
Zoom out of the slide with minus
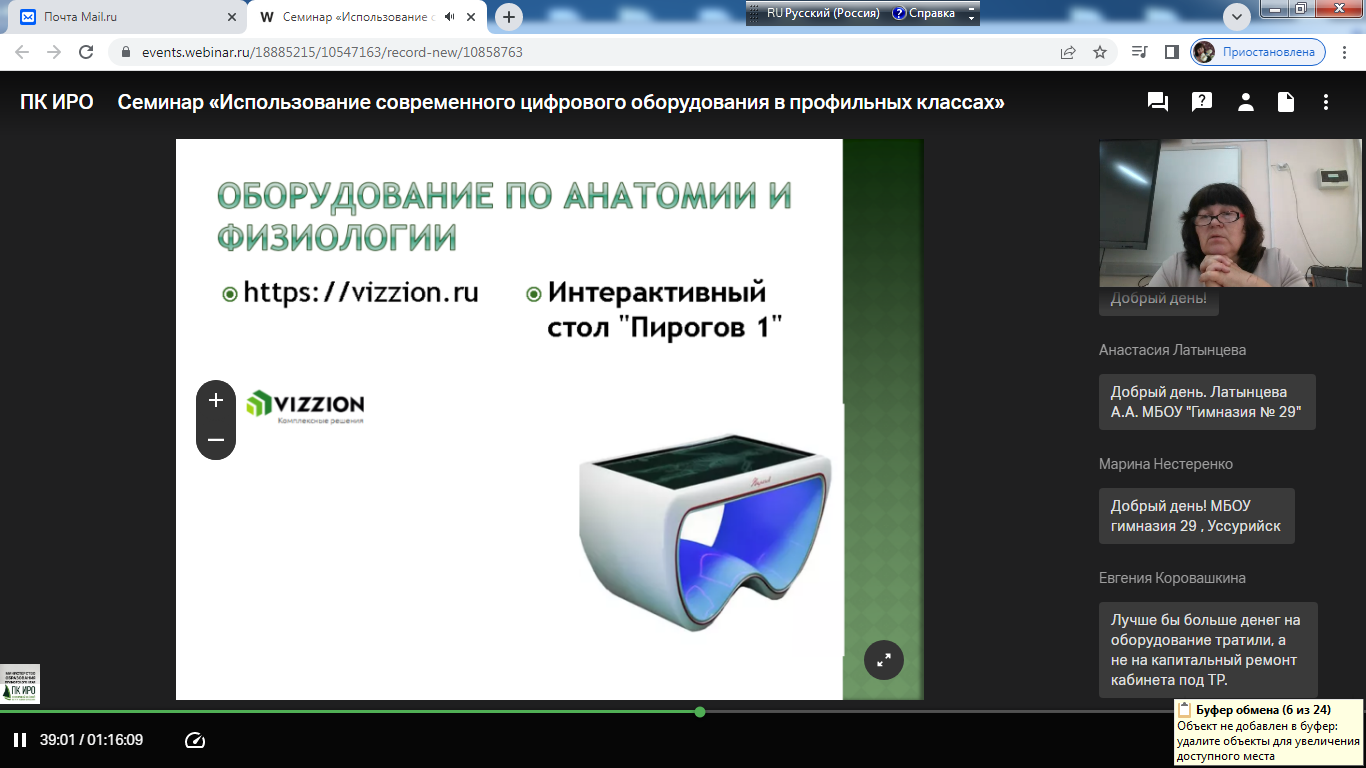coord(216,440)
